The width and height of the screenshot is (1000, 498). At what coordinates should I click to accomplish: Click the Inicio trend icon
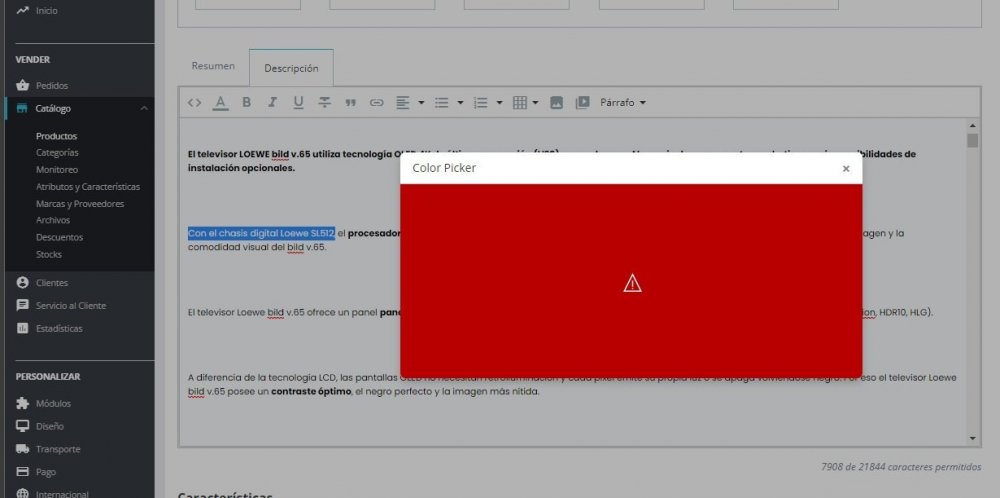coord(23,10)
